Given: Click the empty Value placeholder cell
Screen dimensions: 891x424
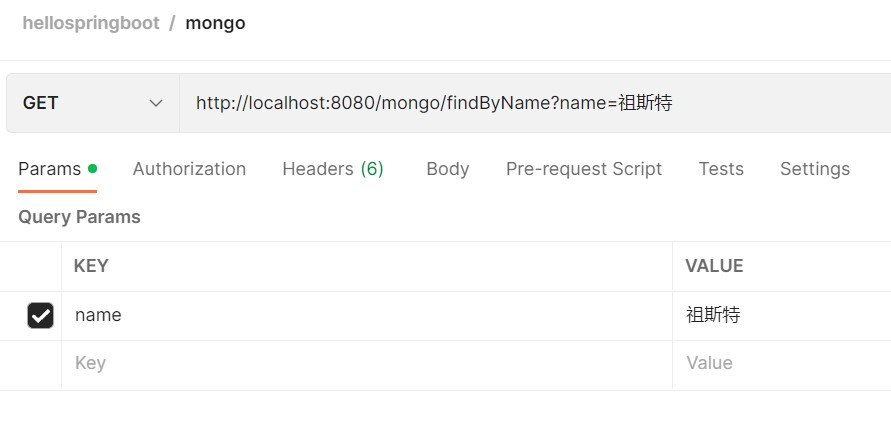Looking at the screenshot, I should [x=780, y=363].
